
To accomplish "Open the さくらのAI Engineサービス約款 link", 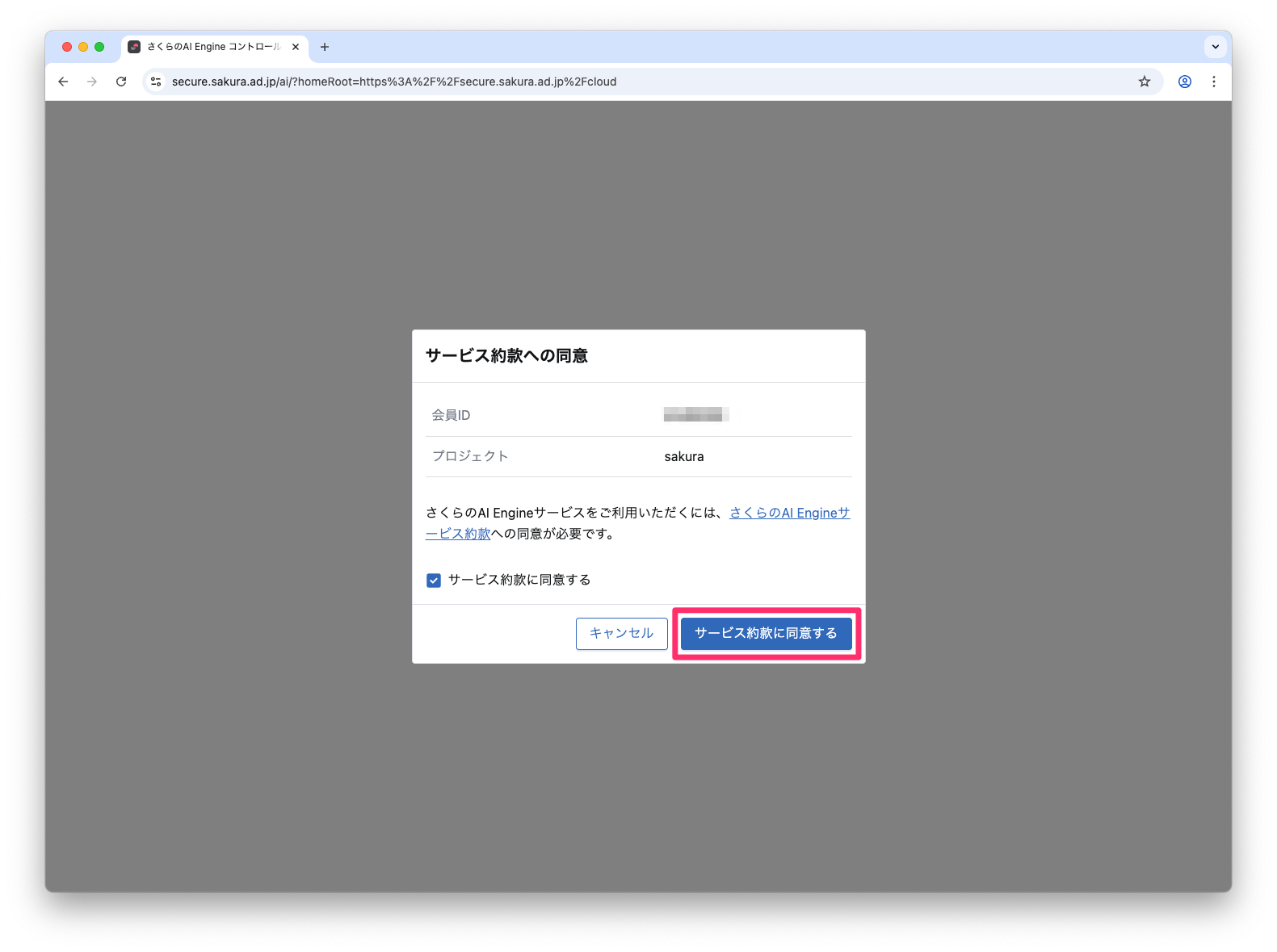I will [x=789, y=513].
